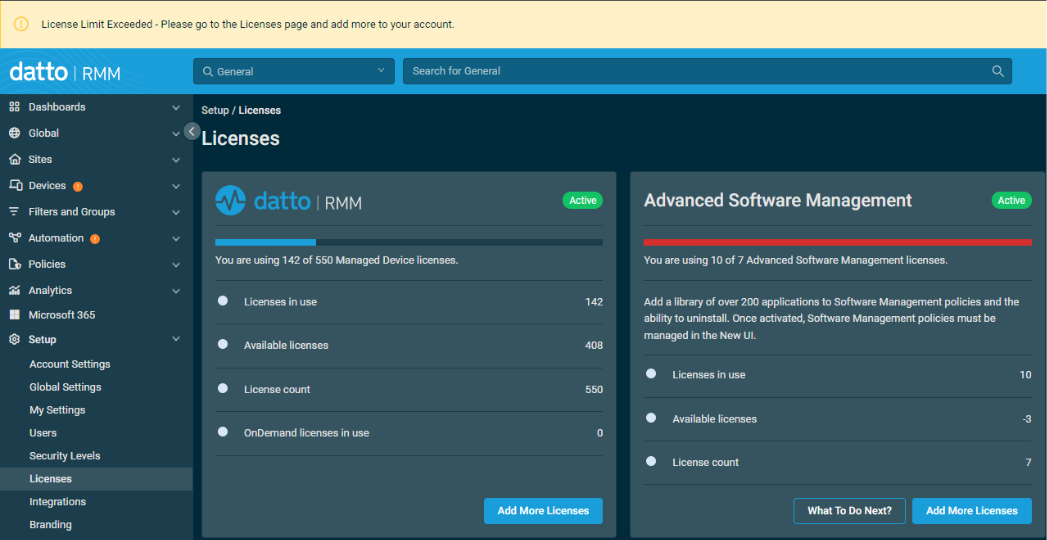The image size is (1047, 540).
Task: Click the Automation workflow icon in sidebar
Action: (14, 238)
